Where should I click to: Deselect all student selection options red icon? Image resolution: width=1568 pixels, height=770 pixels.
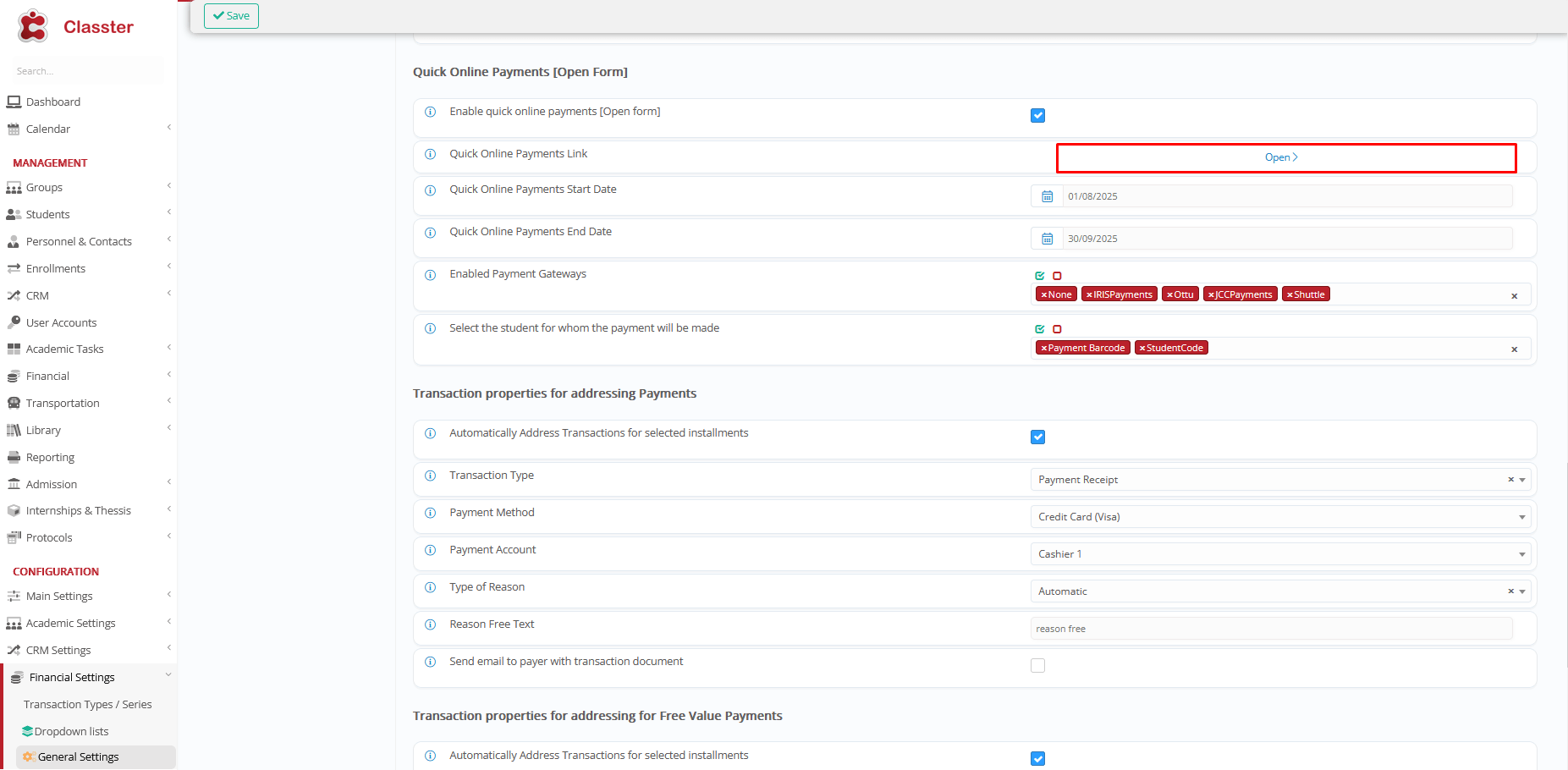[x=1057, y=329]
